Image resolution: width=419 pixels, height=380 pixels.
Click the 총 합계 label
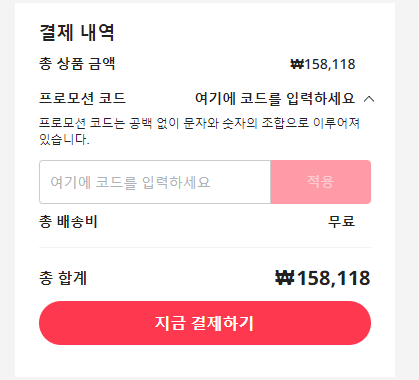click(x=63, y=278)
